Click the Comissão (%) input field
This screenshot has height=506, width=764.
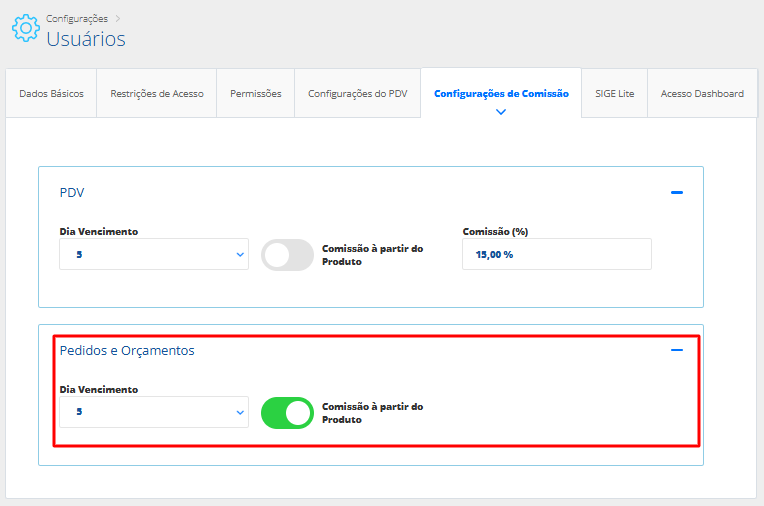[x=556, y=255]
